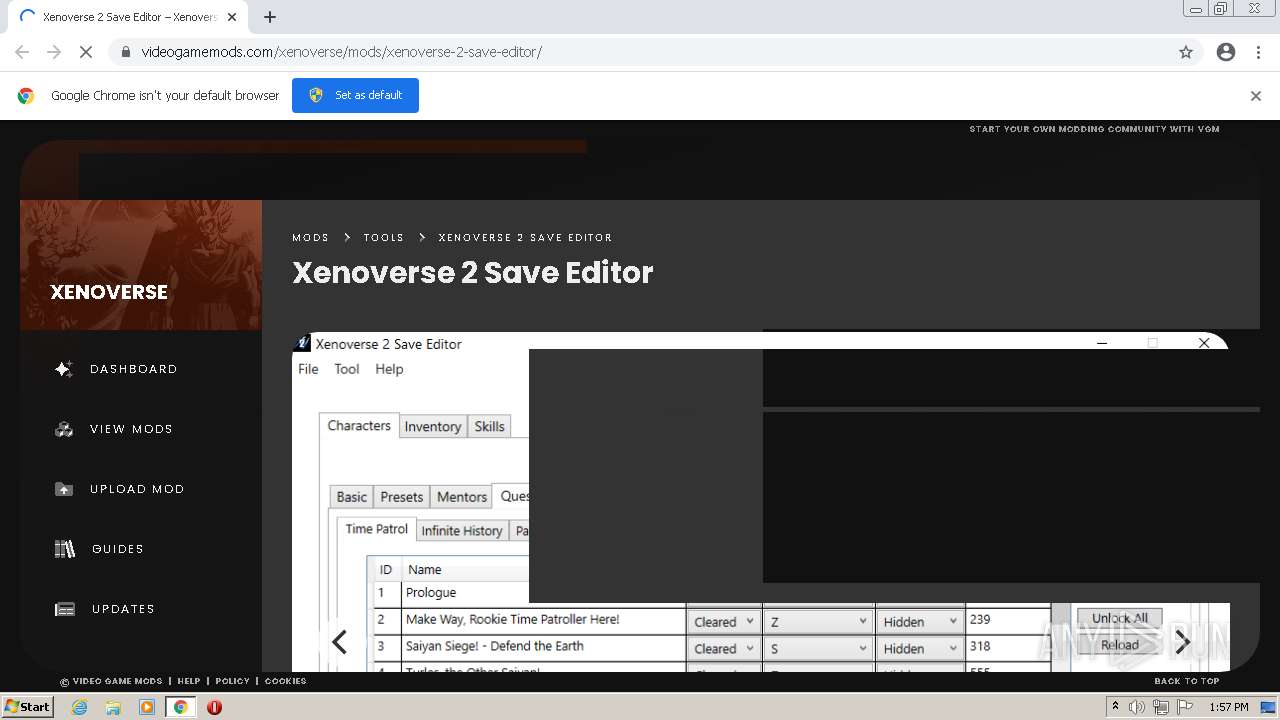Open the Upload Mod sidebar link

(x=137, y=489)
